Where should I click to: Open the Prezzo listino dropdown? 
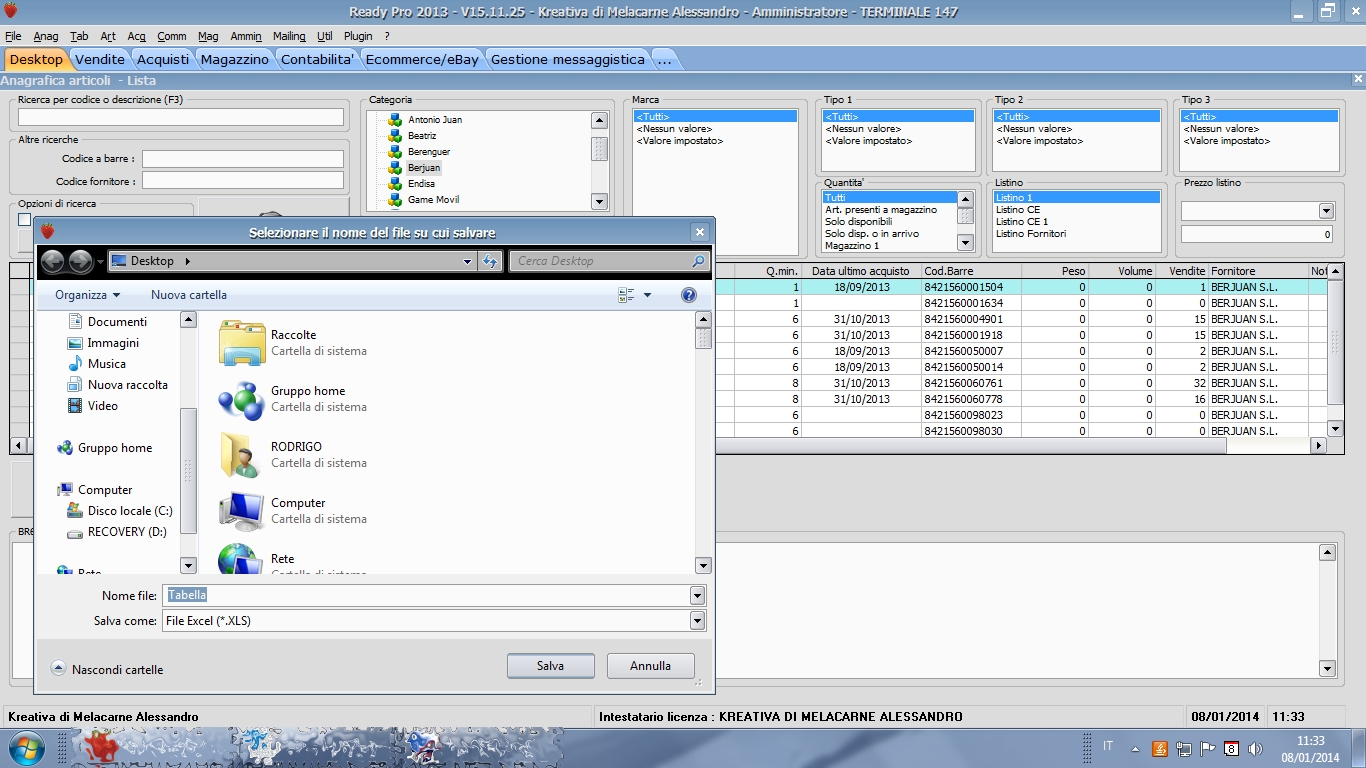(1326, 211)
